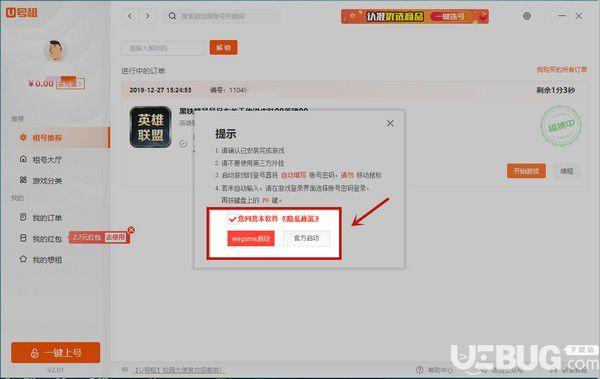This screenshot has height=379, width=600.
Task: Toggle the privacy agreement checkbox
Action: click(x=232, y=219)
